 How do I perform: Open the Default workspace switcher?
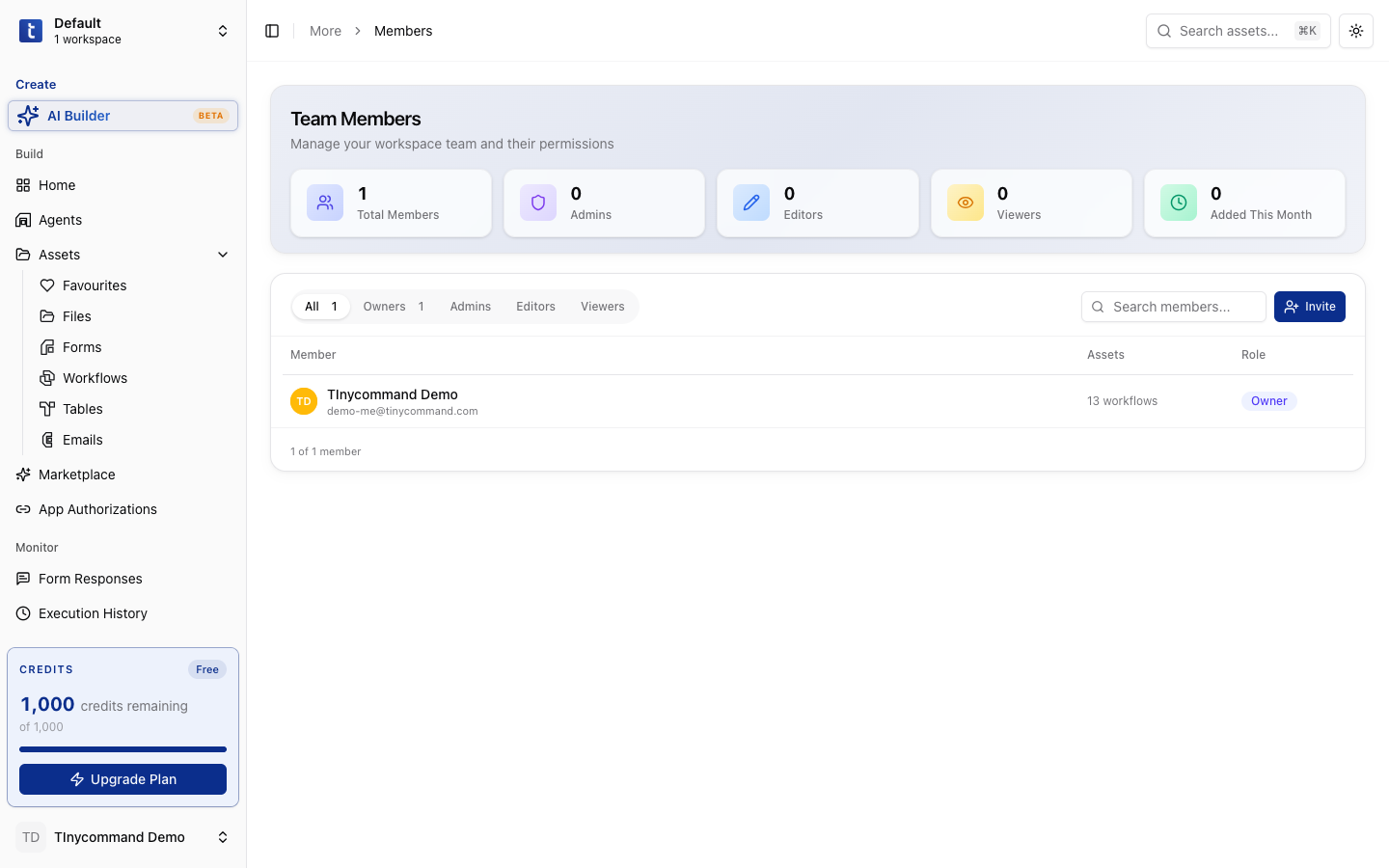pos(123,31)
